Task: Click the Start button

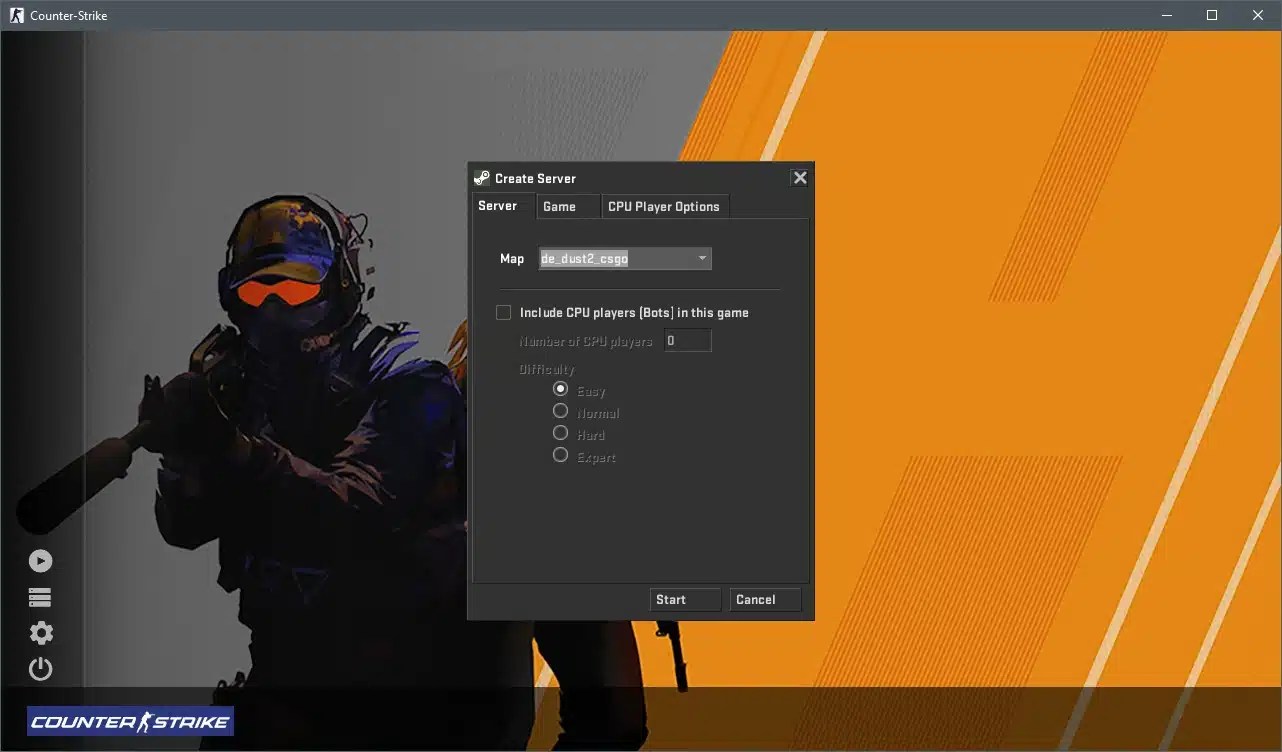Action: coord(685,600)
